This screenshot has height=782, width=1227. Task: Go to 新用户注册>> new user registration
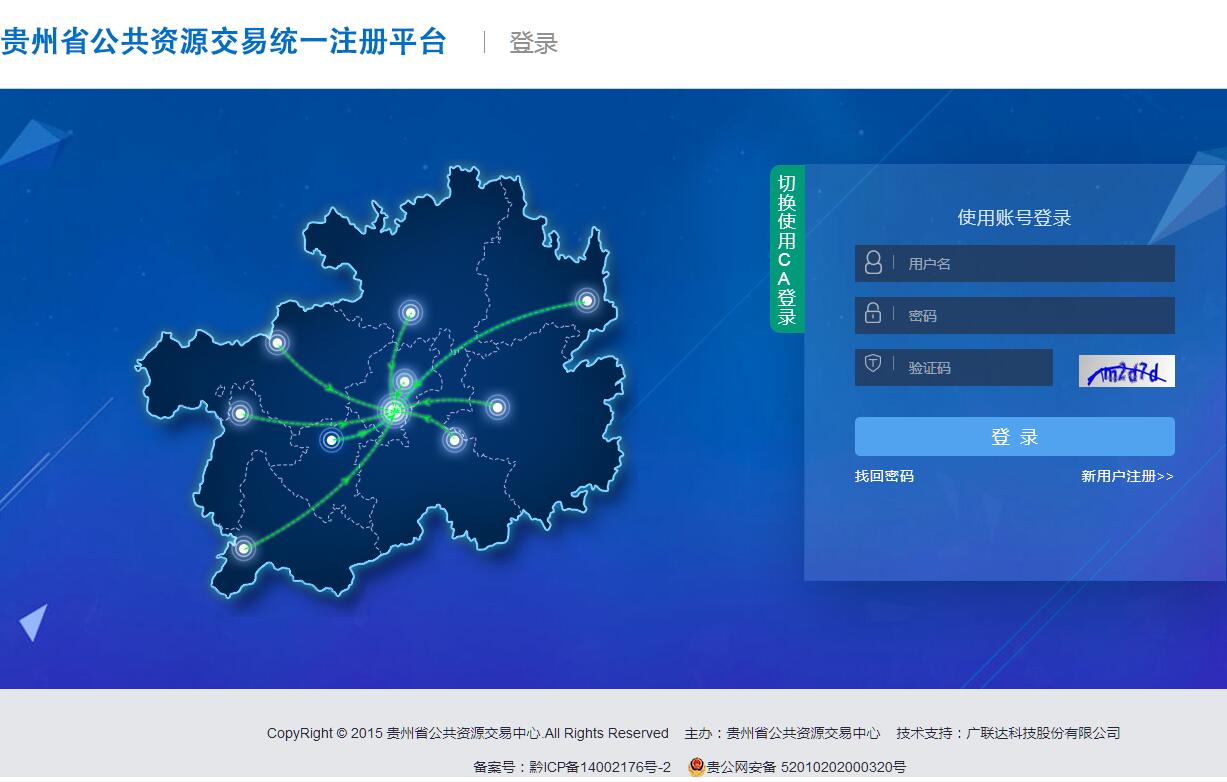click(x=1127, y=476)
